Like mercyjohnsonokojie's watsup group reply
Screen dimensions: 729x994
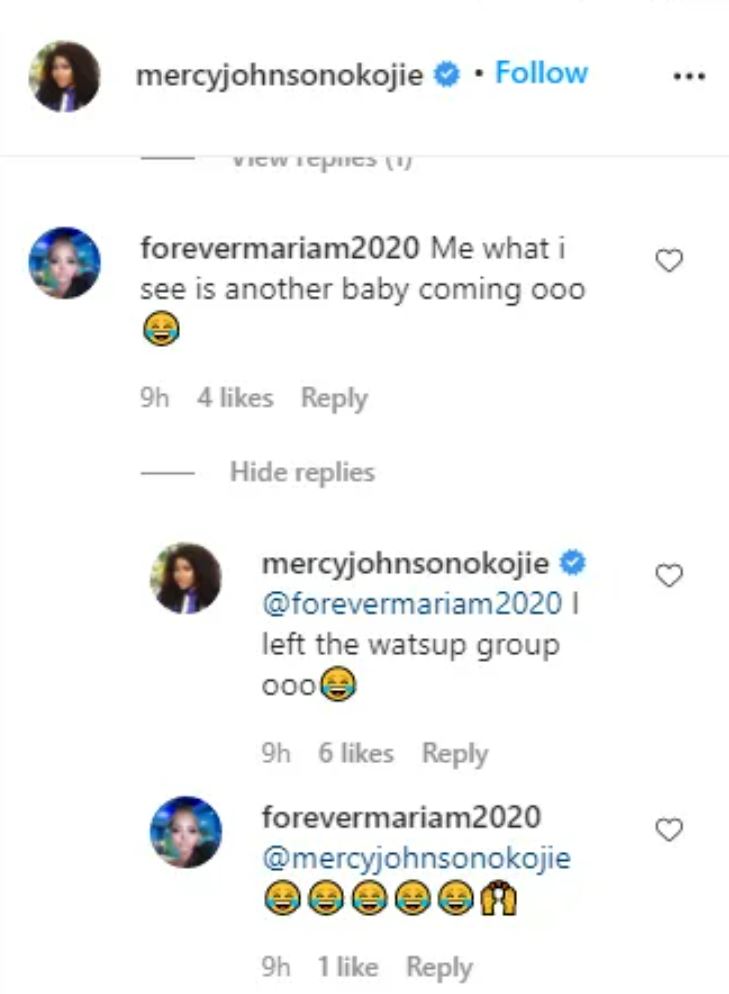pos(668,575)
